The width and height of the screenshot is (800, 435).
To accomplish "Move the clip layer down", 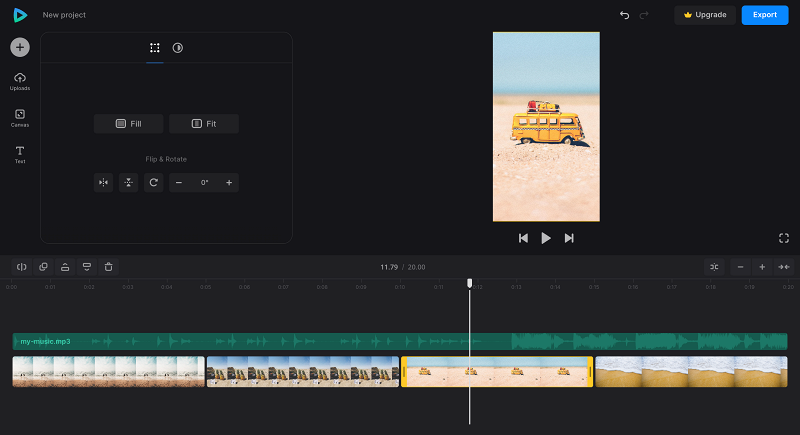I will tap(87, 267).
